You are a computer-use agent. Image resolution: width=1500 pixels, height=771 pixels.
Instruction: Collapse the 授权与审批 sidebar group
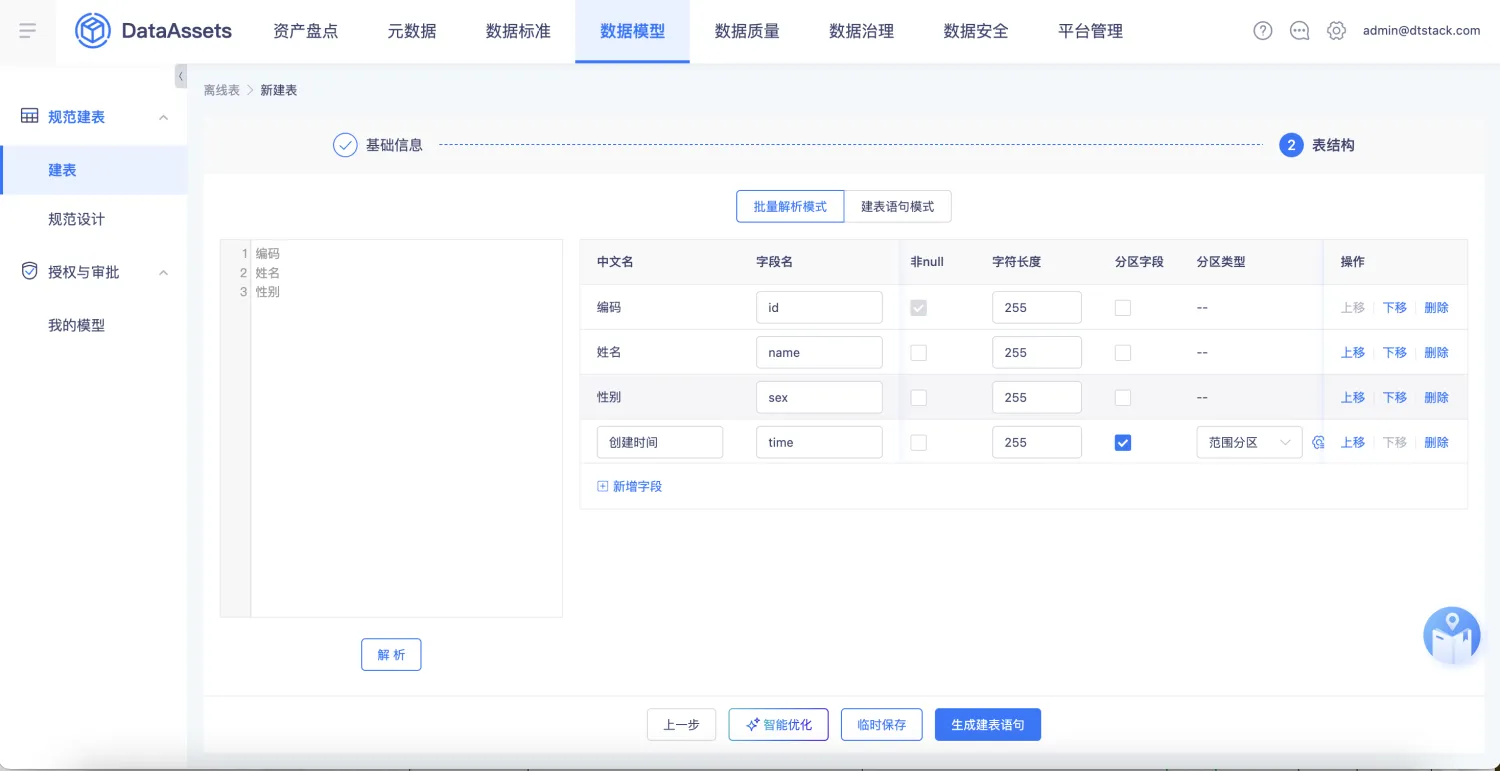(x=164, y=272)
